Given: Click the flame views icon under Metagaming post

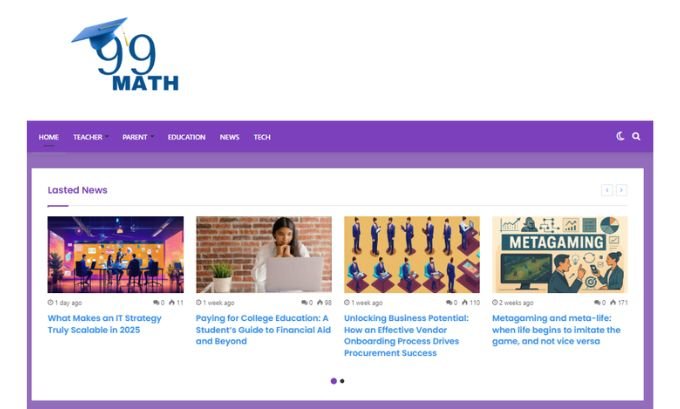Looking at the screenshot, I should [613, 302].
